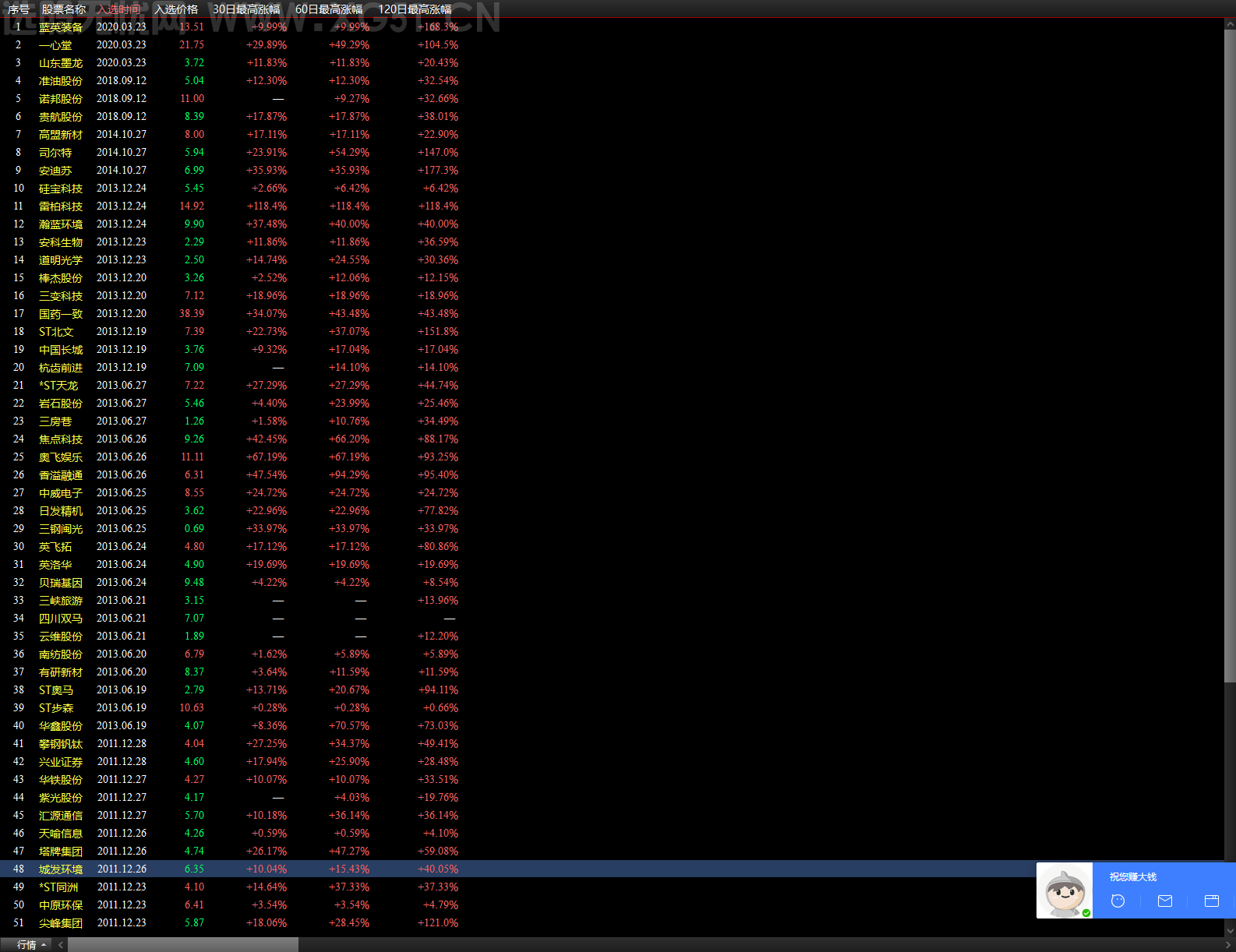Select stock 一心堂
This screenshot has height=952, width=1236.
point(55,45)
